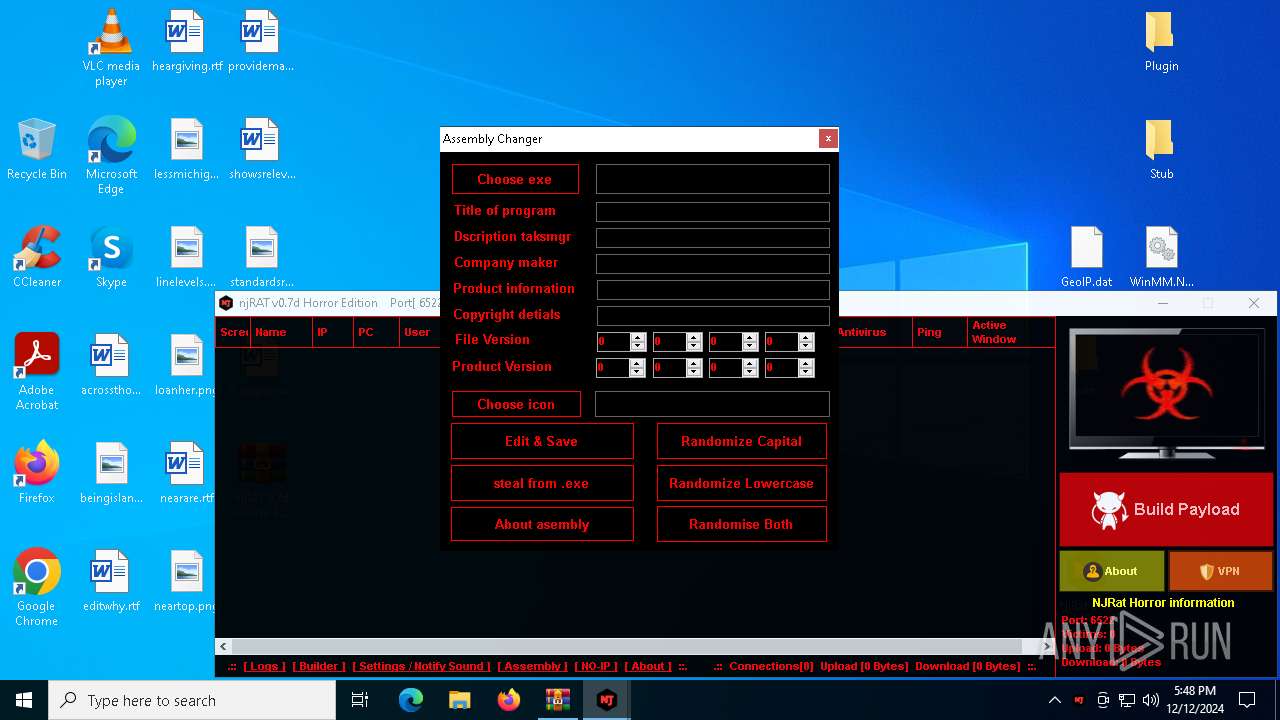Open Adobe Acrobat desktop shortcut
This screenshot has height=720, width=1280.
37,372
